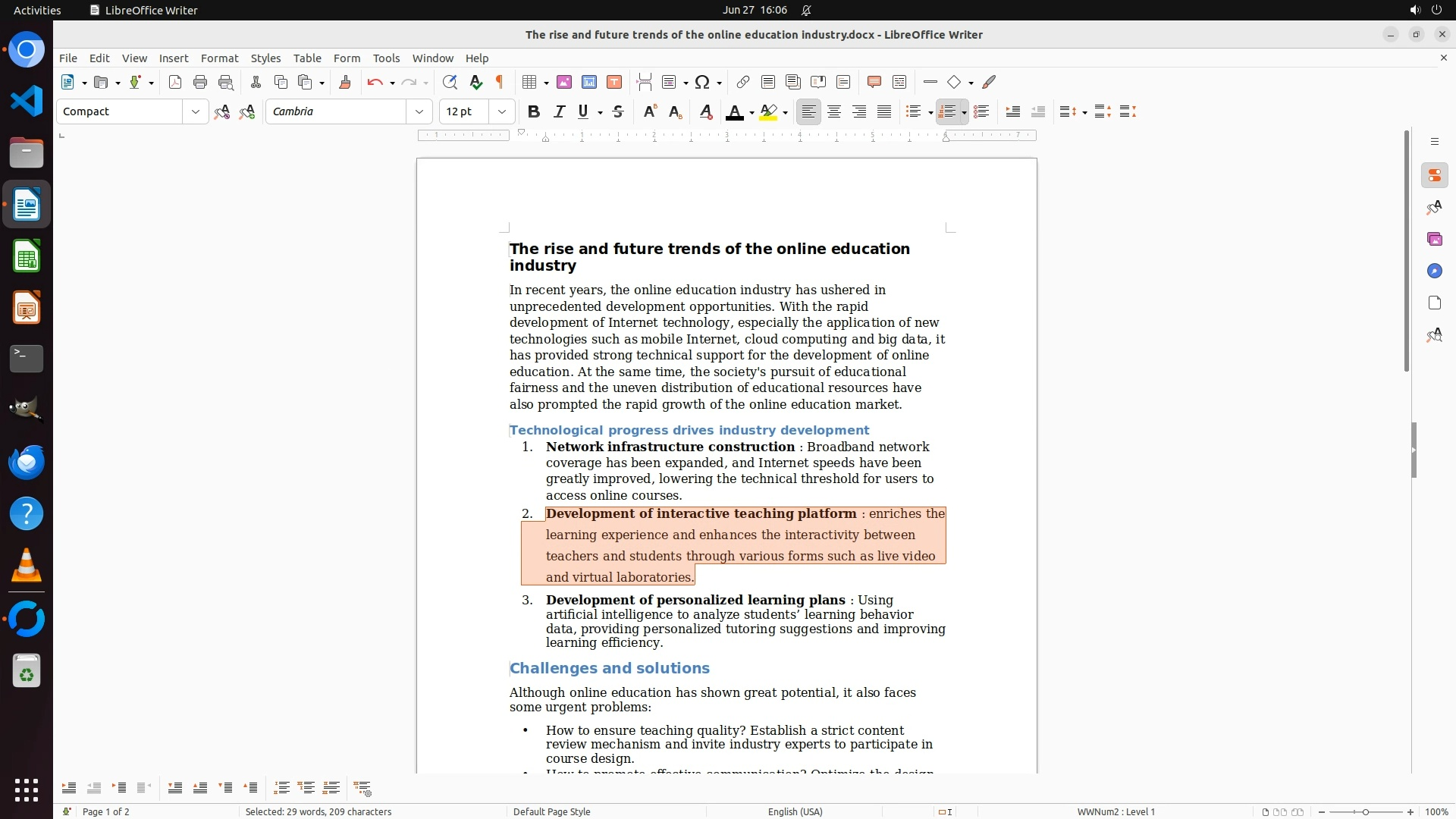Expand the Paragraph Style dropdown (Compact)
1456x819 pixels.
tap(195, 111)
